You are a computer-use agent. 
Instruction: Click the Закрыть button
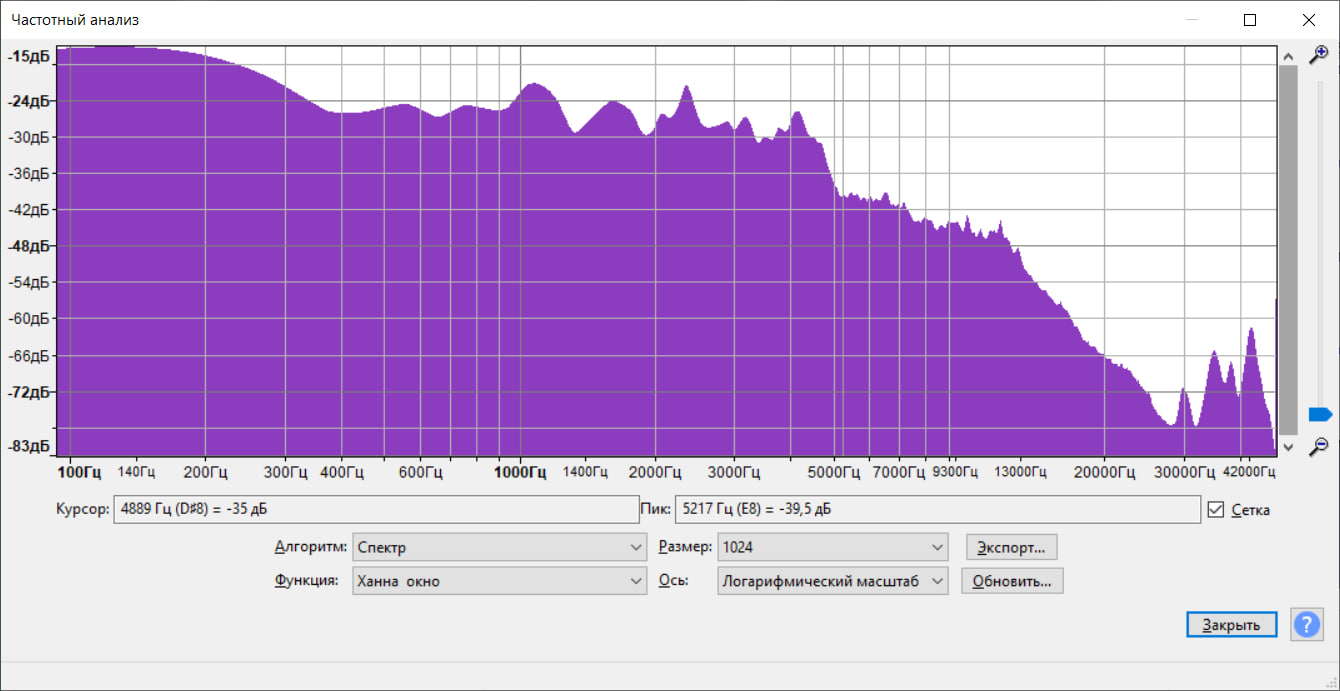coord(1232,624)
